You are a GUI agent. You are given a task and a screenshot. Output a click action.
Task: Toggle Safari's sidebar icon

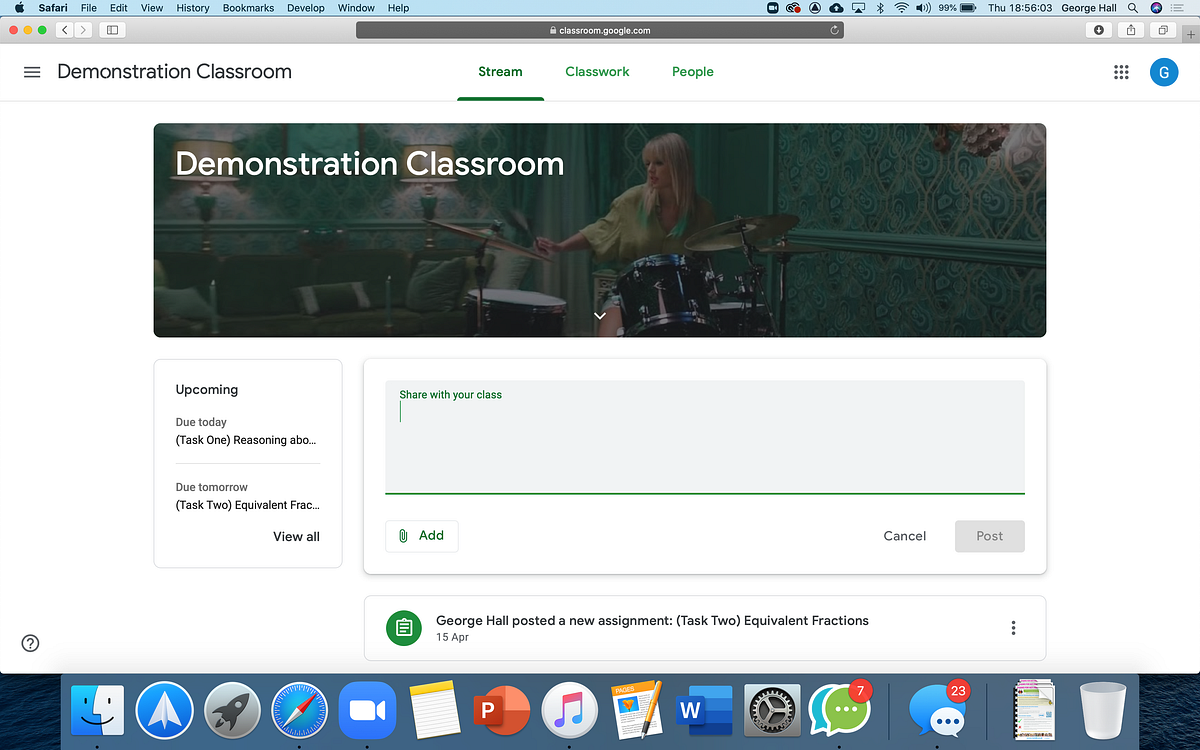point(111,29)
